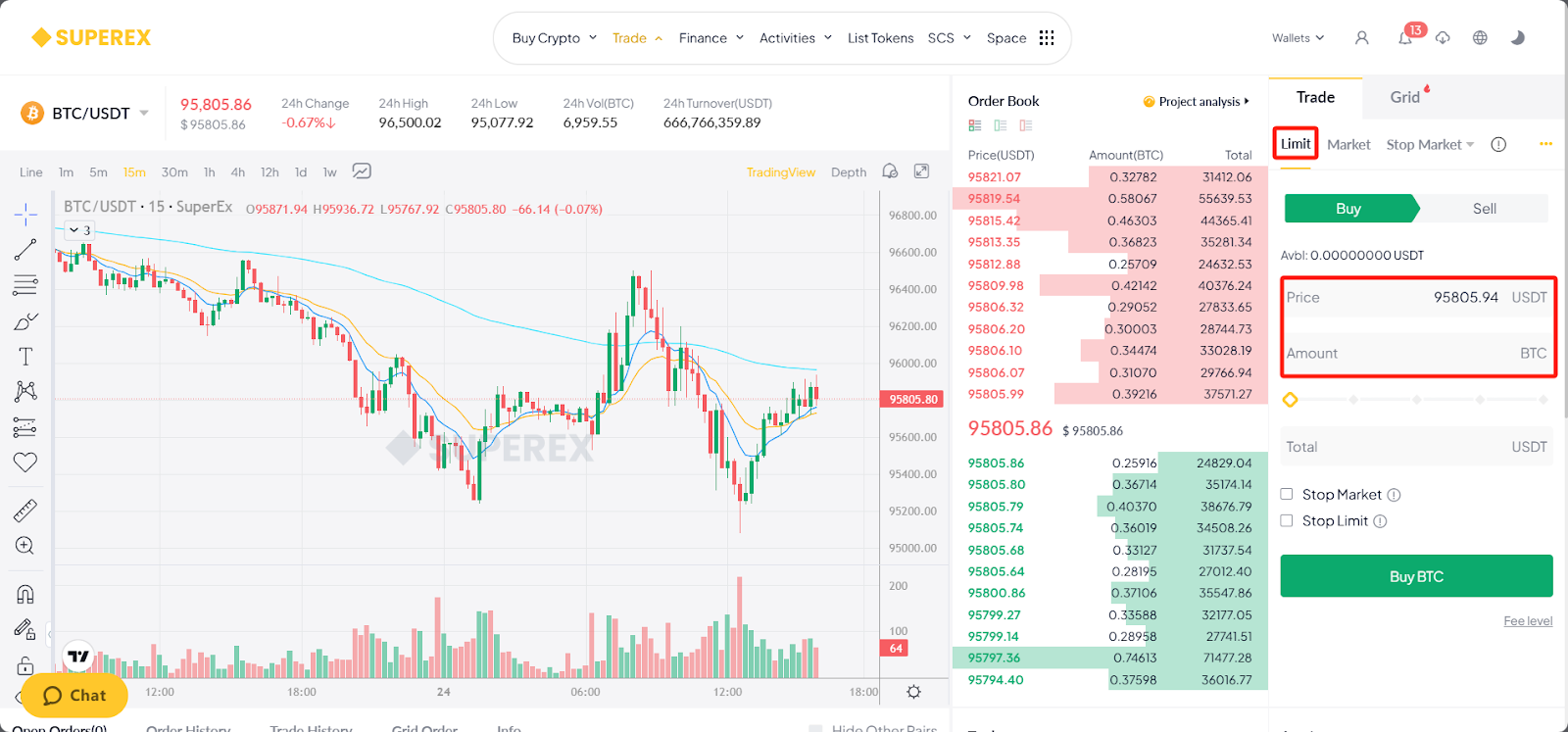This screenshot has width=1568, height=732.
Task: Select the 1d chart interval
Action: point(301,171)
